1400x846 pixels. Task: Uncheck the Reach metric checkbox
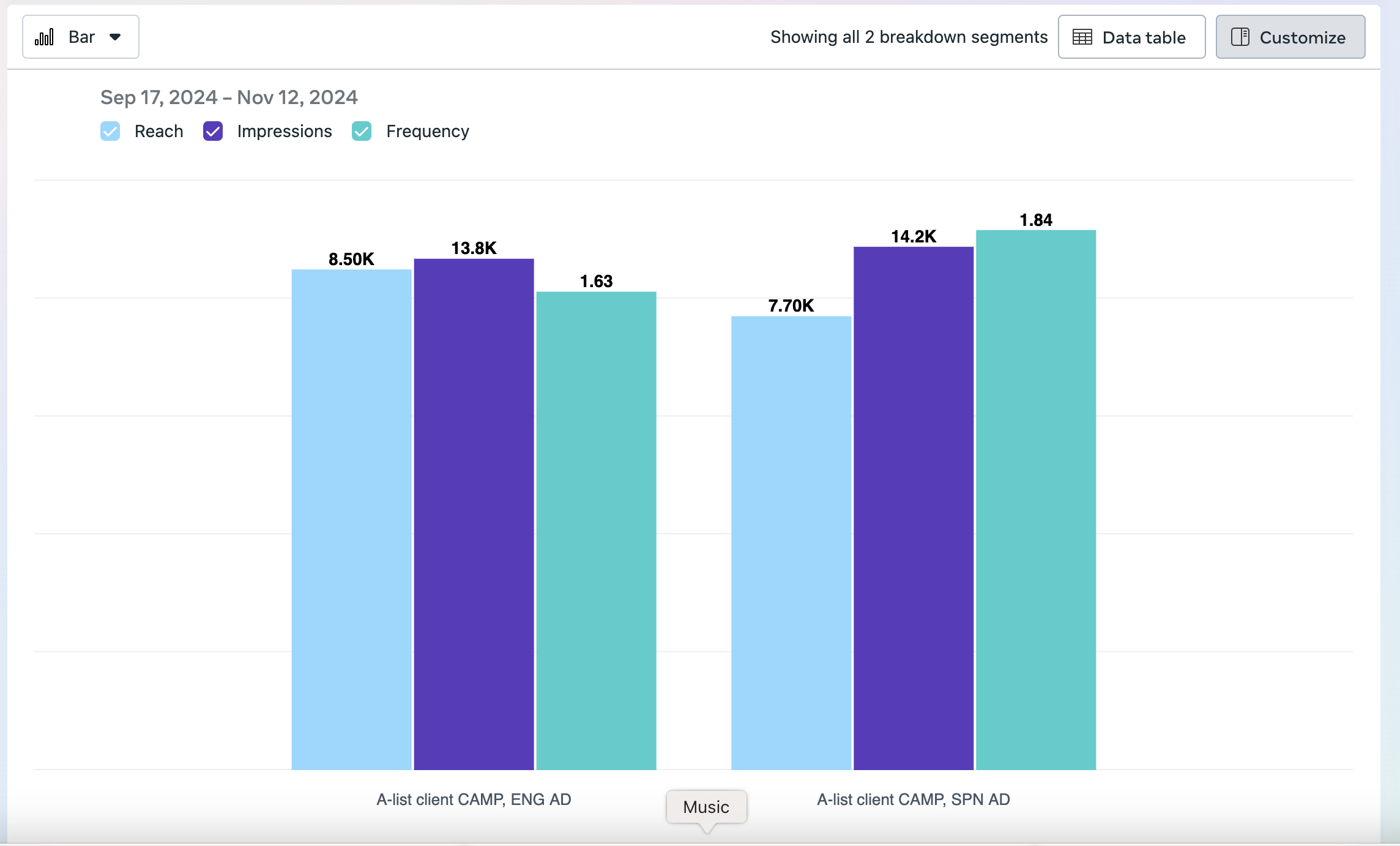[x=110, y=131]
